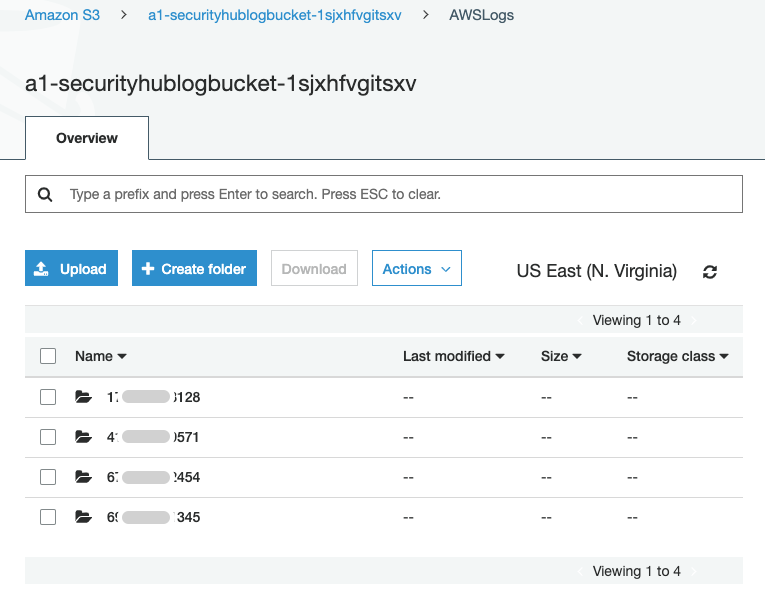Viewport: 765px width, 606px height.
Task: Check the box for folder ending 454
Action: pyautogui.click(x=48, y=477)
